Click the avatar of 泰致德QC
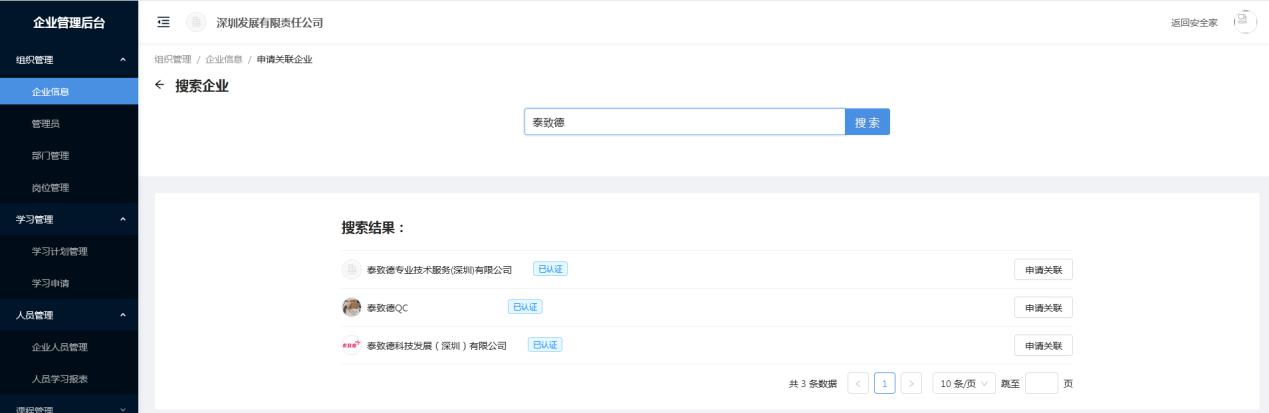Image resolution: width=1269 pixels, height=413 pixels. tap(351, 307)
